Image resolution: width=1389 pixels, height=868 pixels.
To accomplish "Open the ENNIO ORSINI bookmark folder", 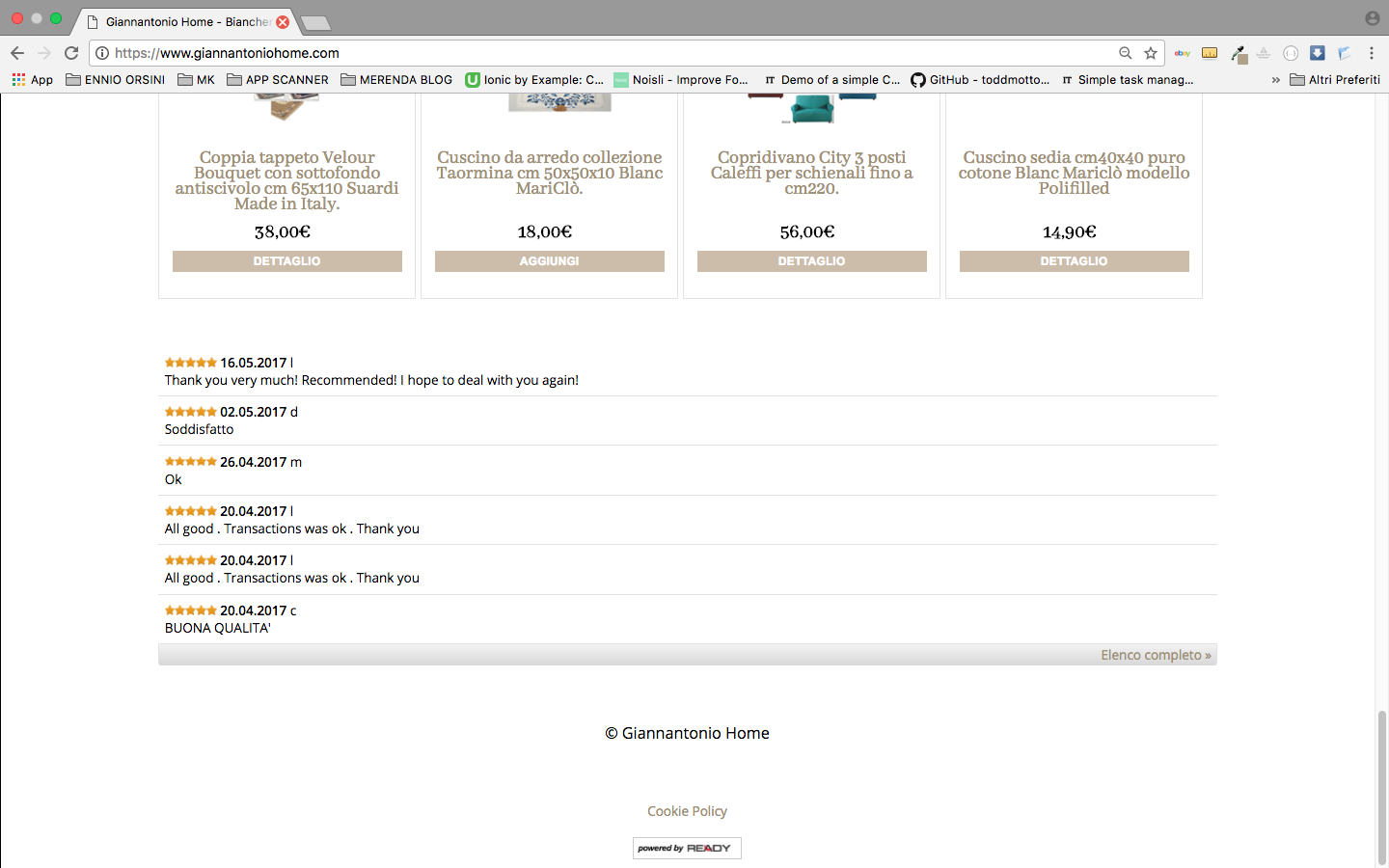I will coord(116,80).
